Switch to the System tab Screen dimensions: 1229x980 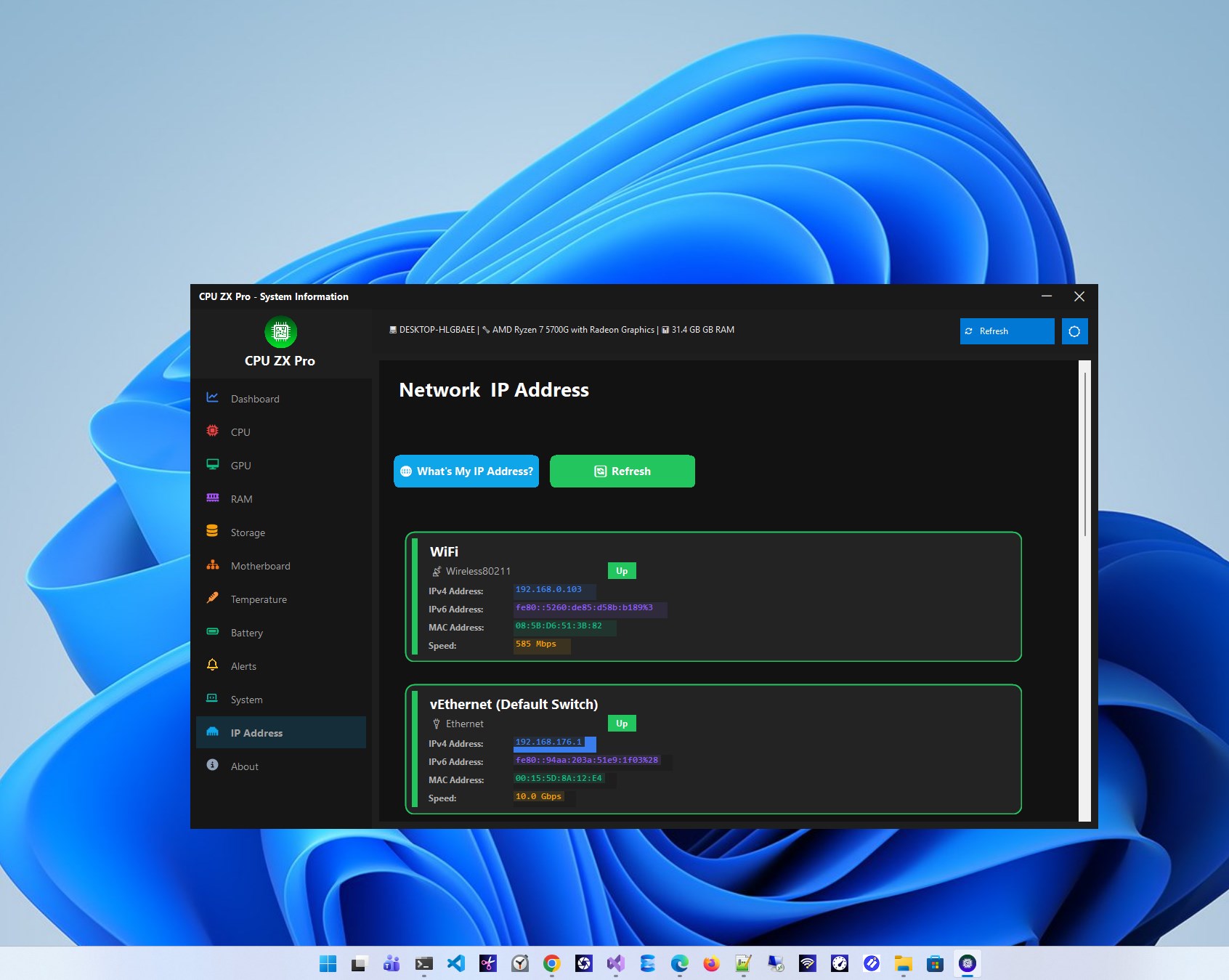coord(246,699)
